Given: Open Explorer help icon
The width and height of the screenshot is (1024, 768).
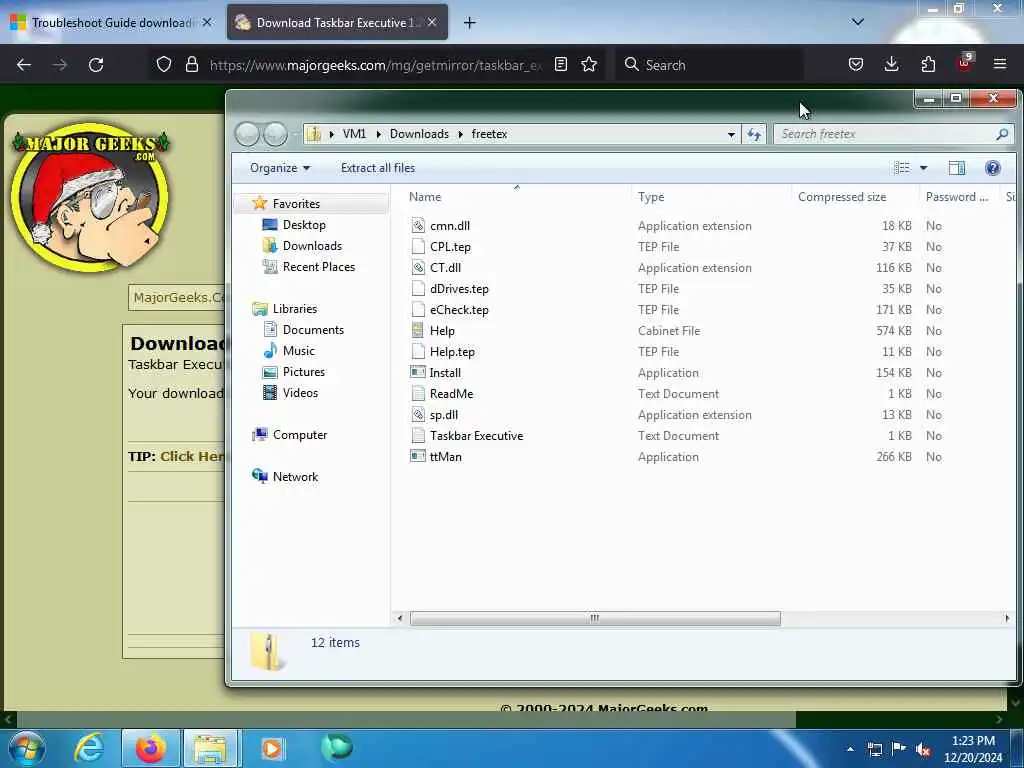Looking at the screenshot, I should tap(993, 168).
